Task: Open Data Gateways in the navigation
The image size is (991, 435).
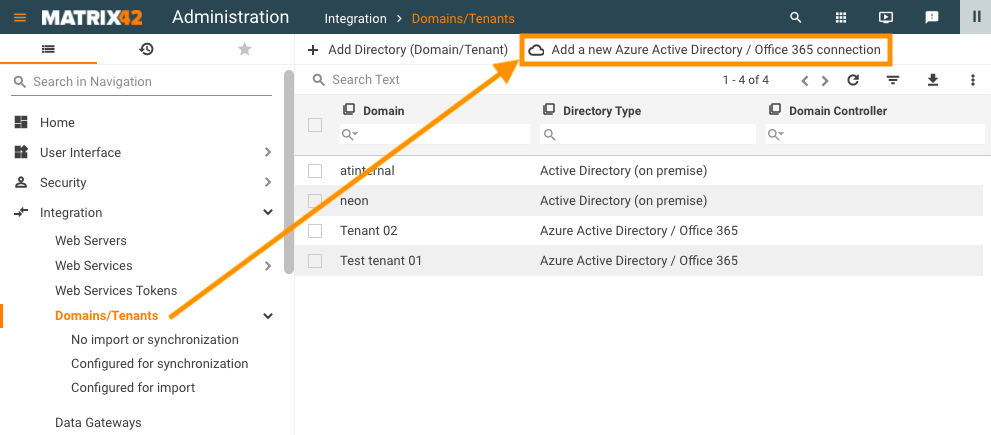Action: [x=98, y=422]
